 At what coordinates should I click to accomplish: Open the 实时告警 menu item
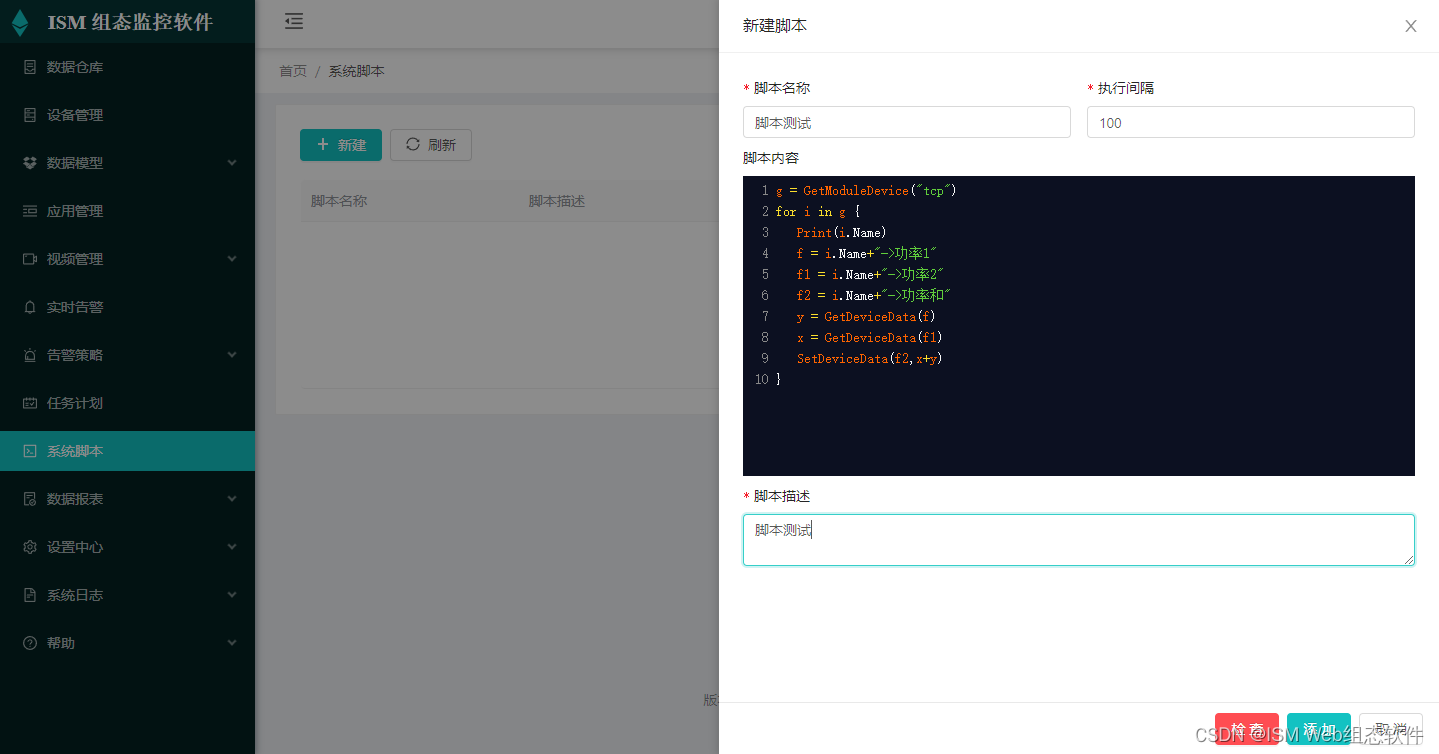pyautogui.click(x=127, y=307)
